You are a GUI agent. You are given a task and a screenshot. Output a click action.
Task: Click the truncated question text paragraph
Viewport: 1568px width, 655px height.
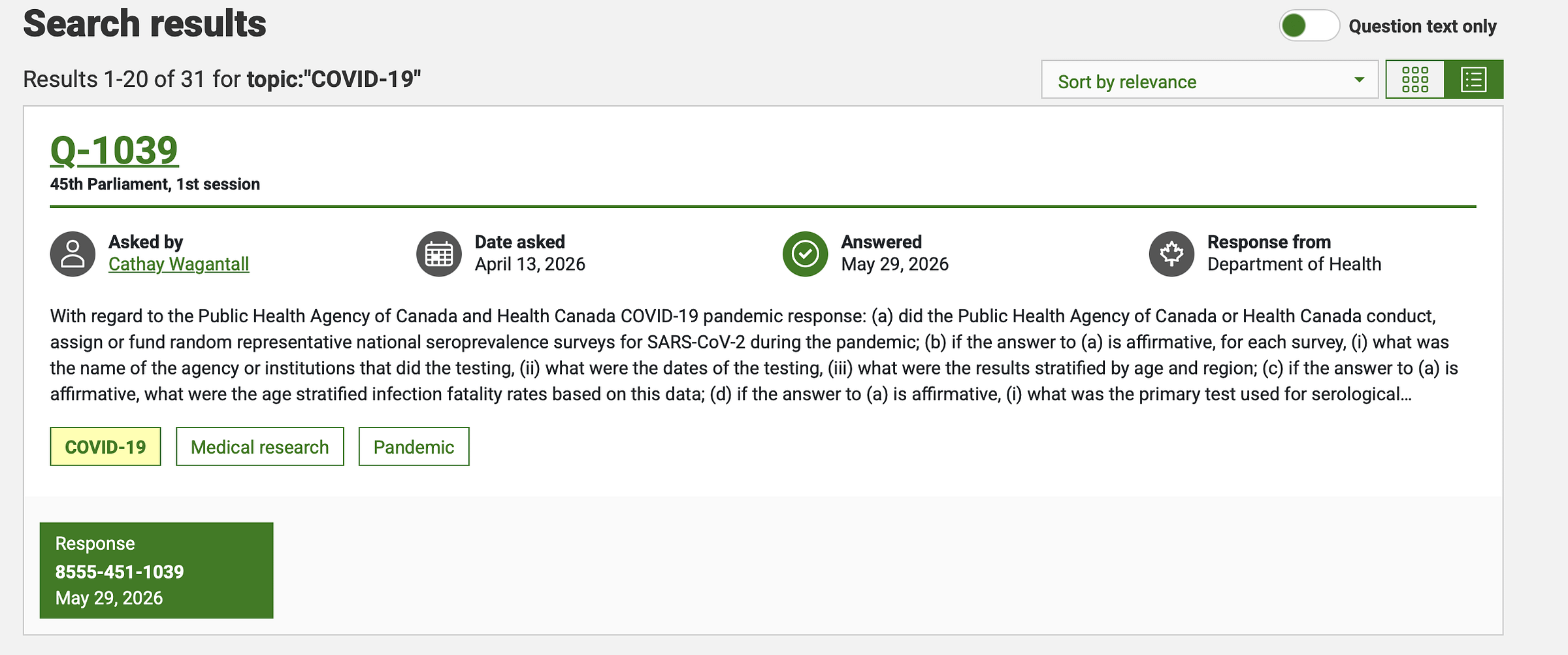(754, 355)
